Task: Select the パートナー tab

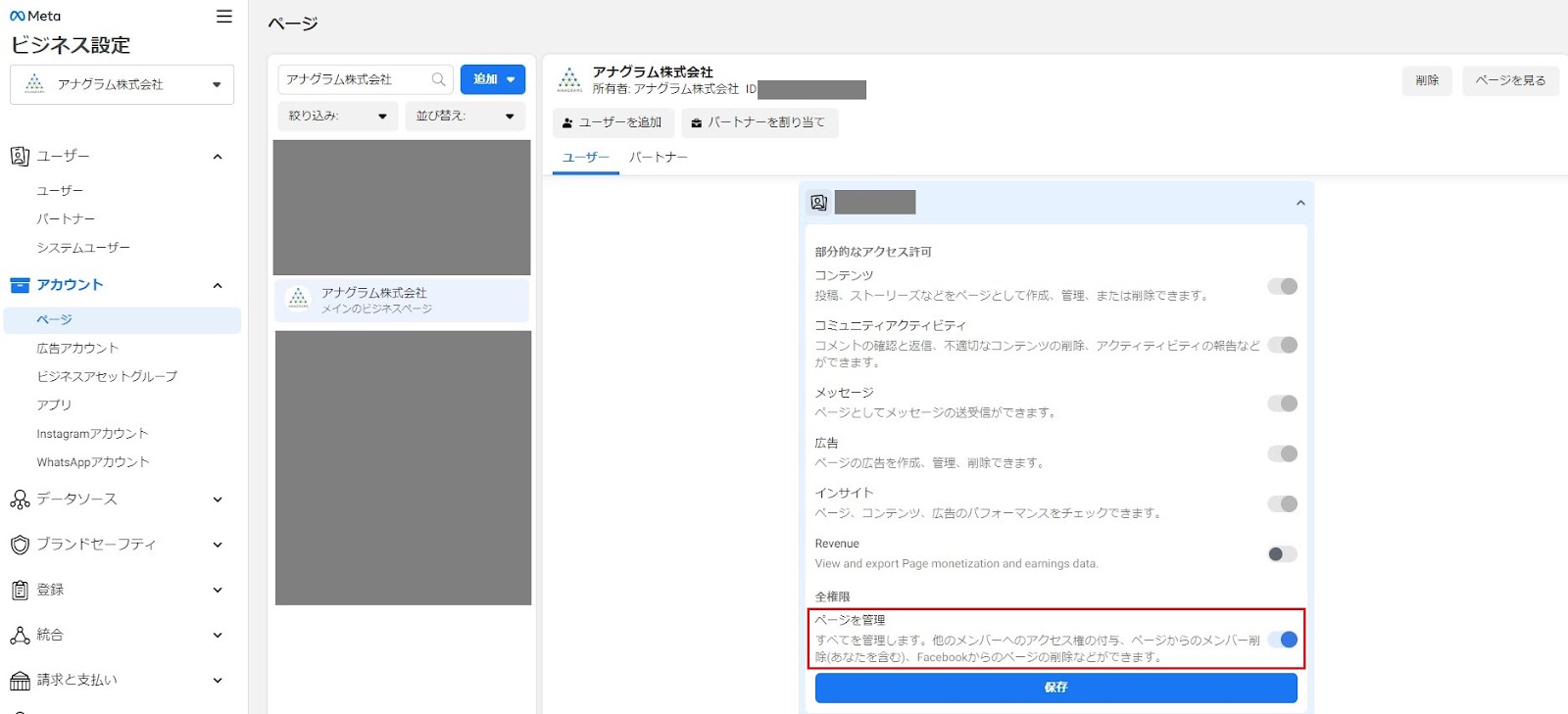Action: 659,158
